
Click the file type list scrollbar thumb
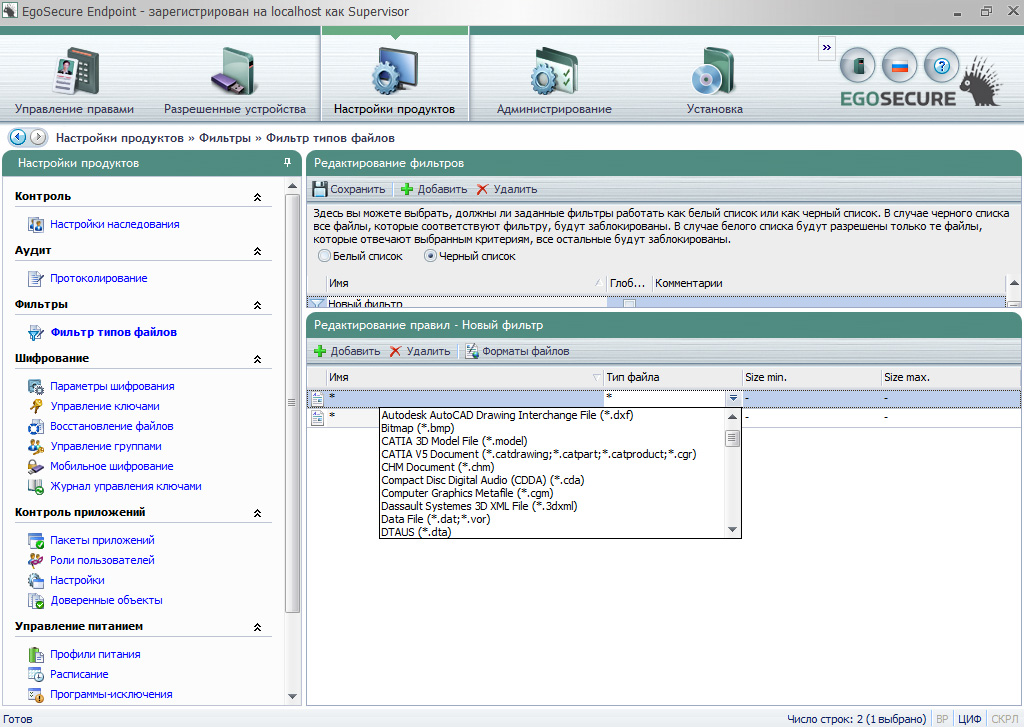tap(732, 438)
